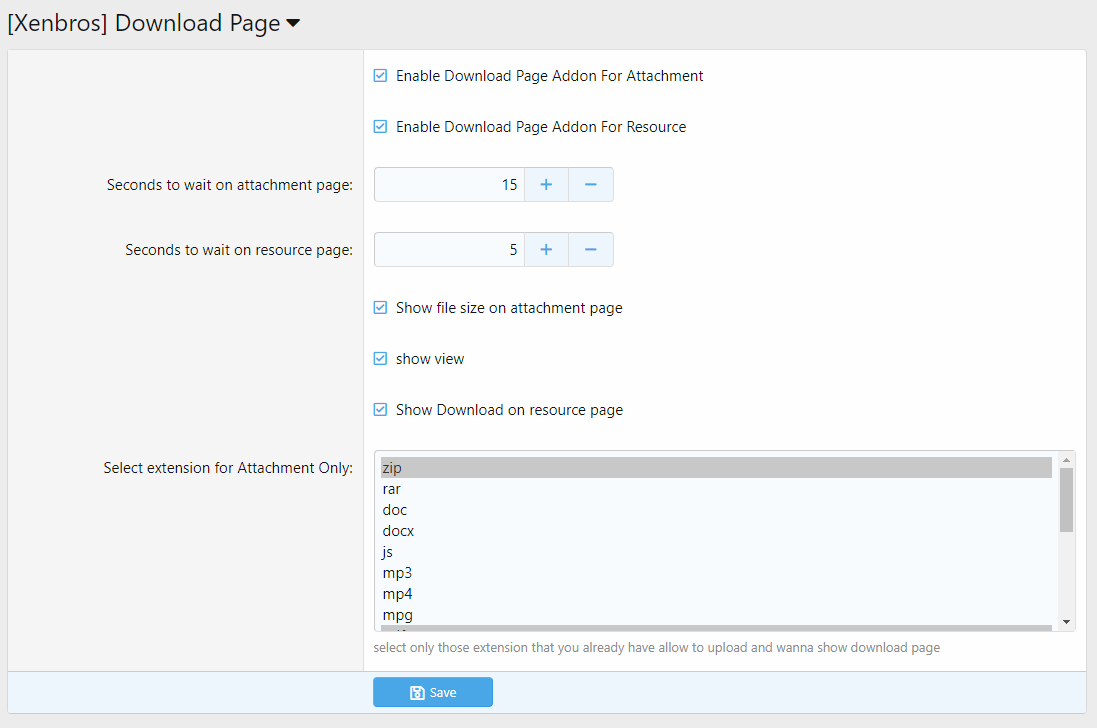Save the download page options
The width and height of the screenshot is (1097, 728).
(433, 692)
